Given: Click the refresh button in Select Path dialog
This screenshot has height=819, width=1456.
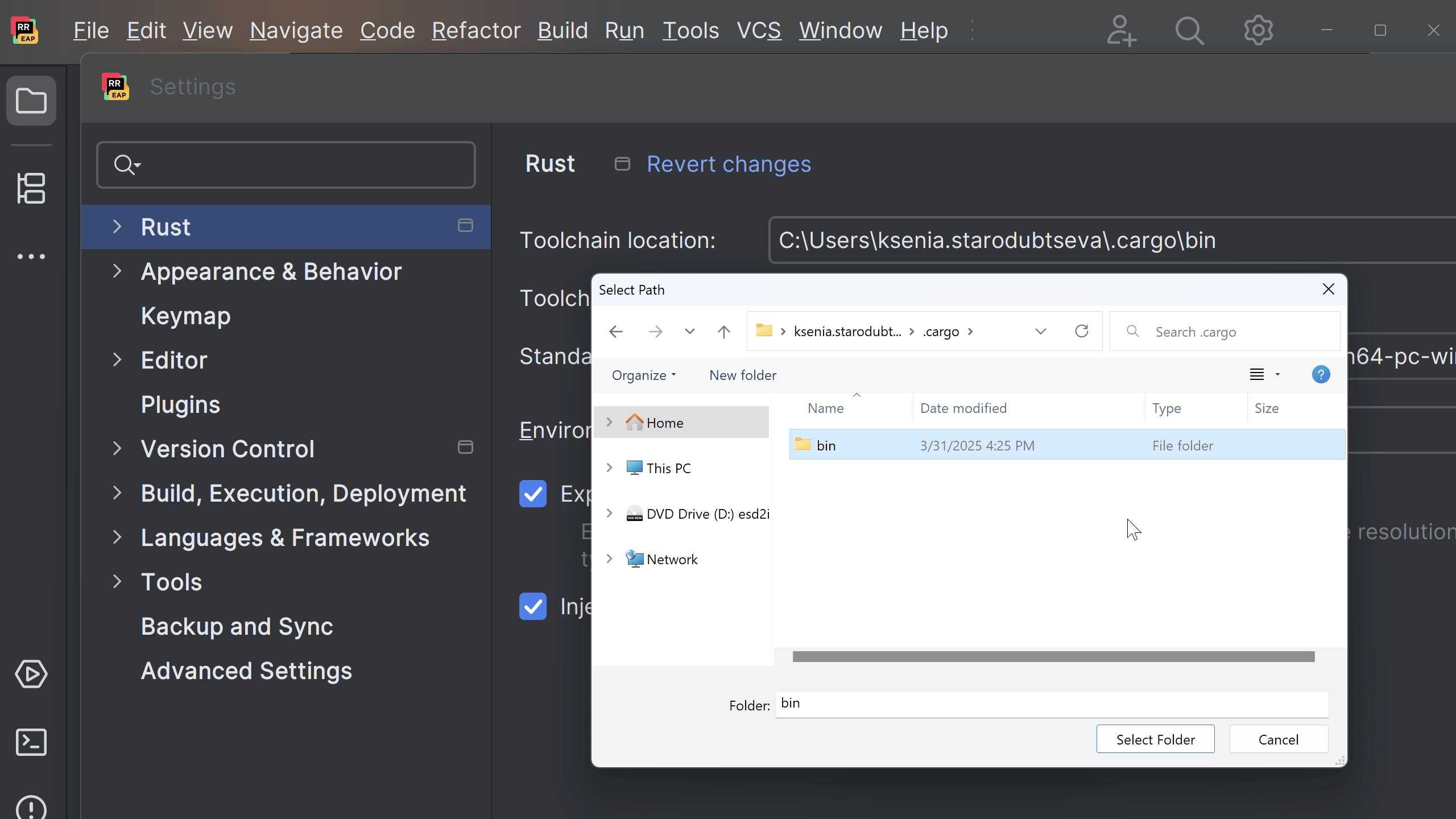Looking at the screenshot, I should pos(1082,331).
